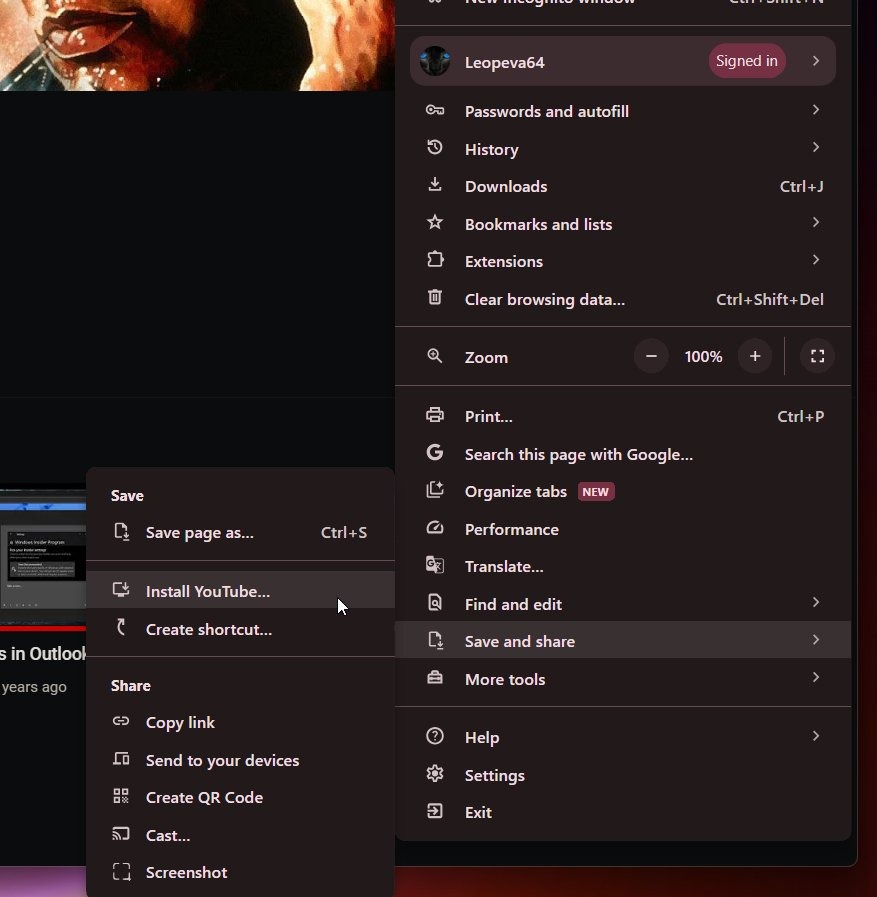The image size is (877, 897).
Task: Click the Google G icon
Action: click(435, 453)
